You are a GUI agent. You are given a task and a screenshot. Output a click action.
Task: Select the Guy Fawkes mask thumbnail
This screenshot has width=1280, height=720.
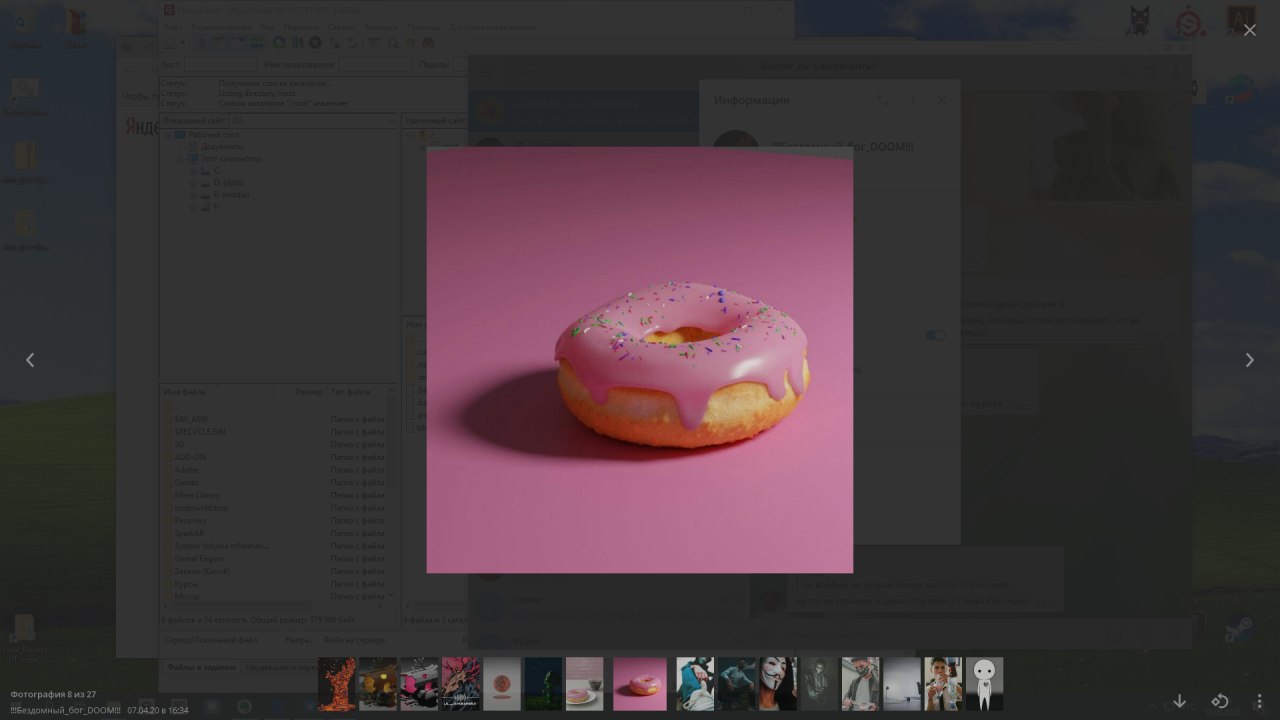tap(777, 684)
